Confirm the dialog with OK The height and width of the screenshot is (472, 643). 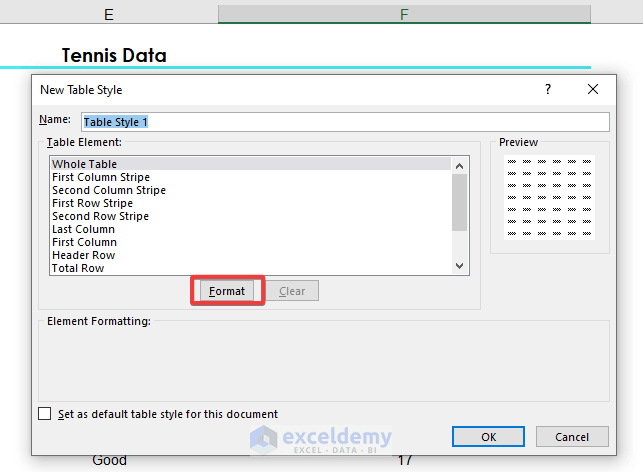[x=488, y=437]
